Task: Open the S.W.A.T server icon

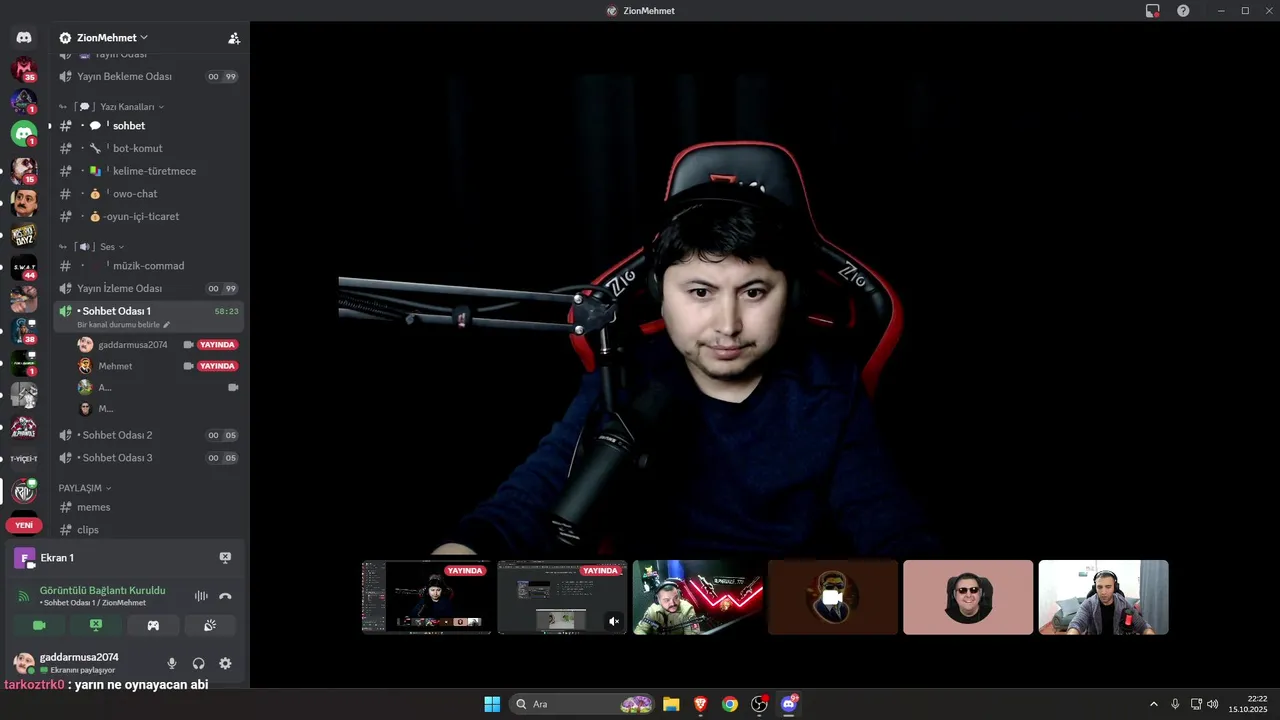Action: 24,267
